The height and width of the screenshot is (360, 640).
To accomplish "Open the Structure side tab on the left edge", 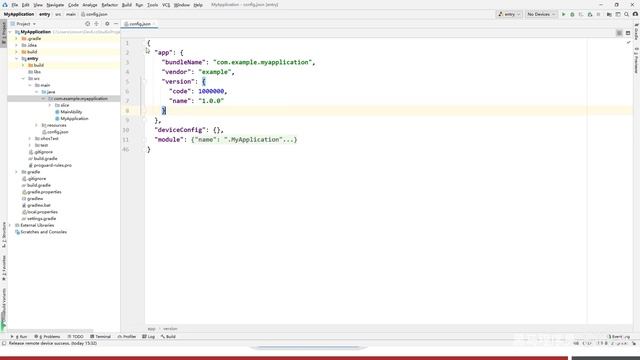I will point(4,235).
